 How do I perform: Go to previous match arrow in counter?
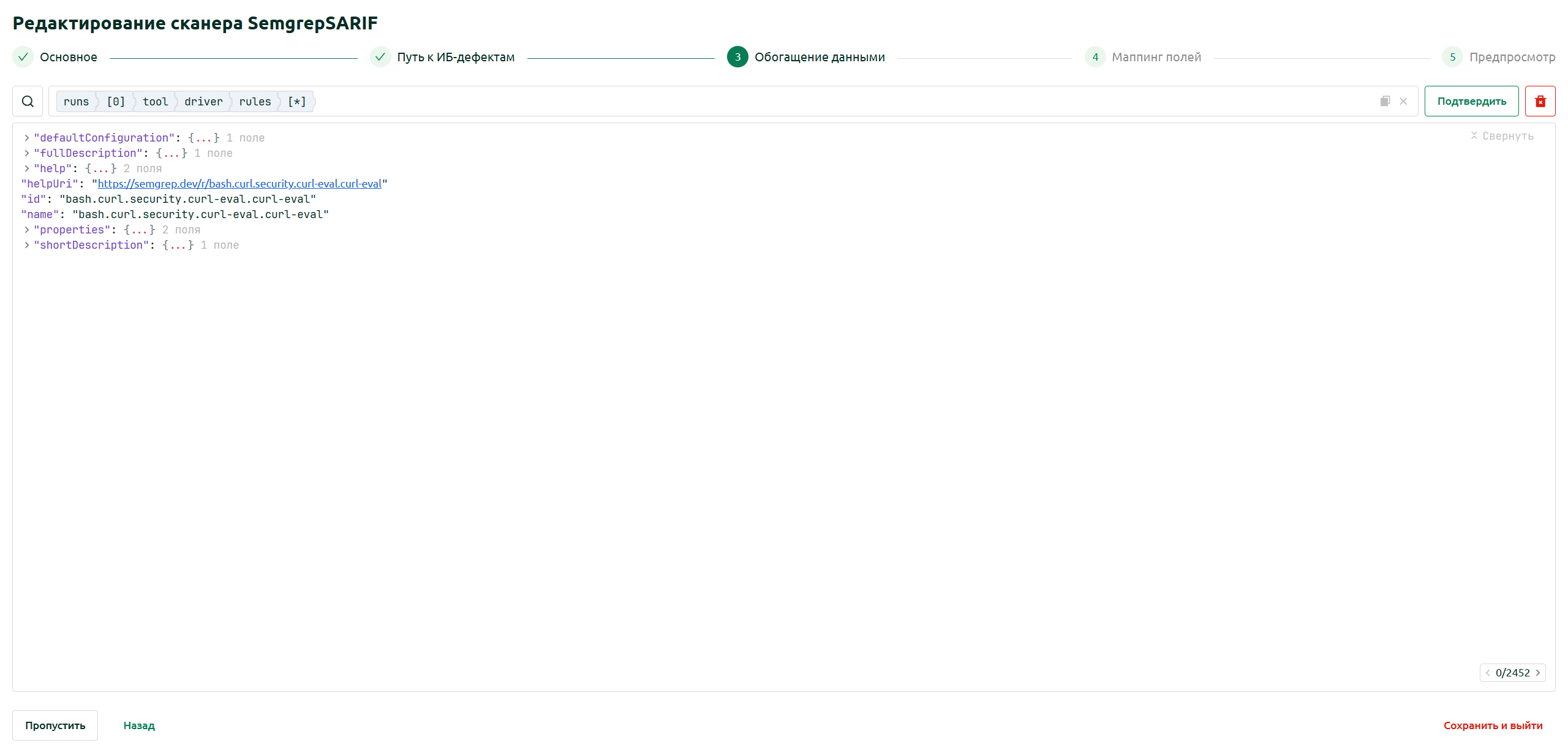pos(1487,673)
